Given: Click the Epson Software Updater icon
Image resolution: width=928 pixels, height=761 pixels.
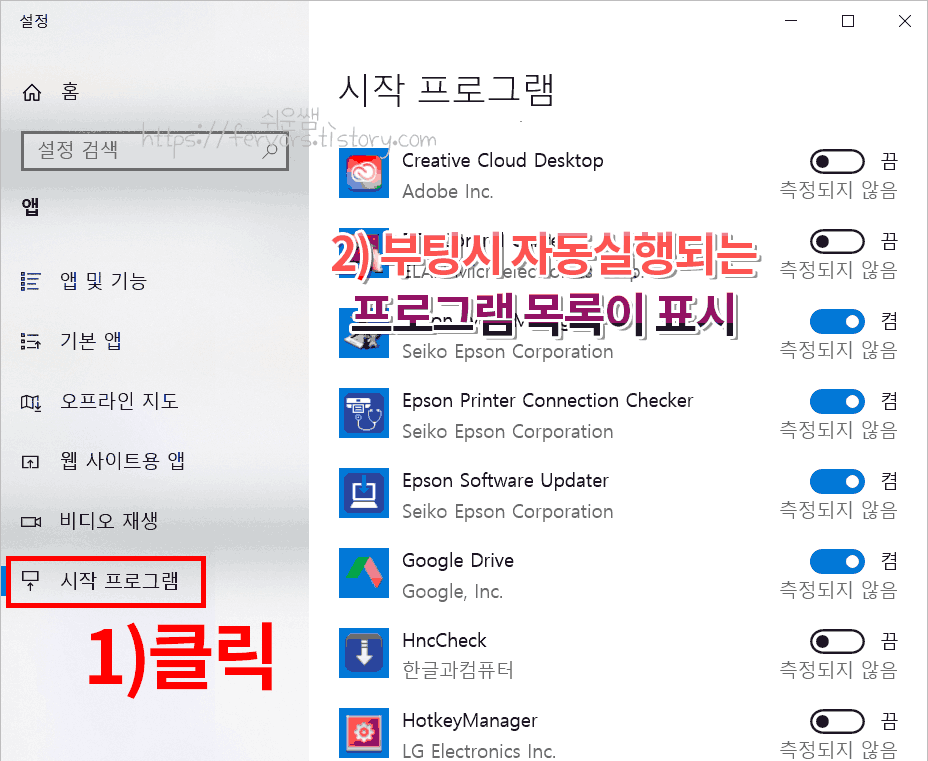Looking at the screenshot, I should pos(364,493).
